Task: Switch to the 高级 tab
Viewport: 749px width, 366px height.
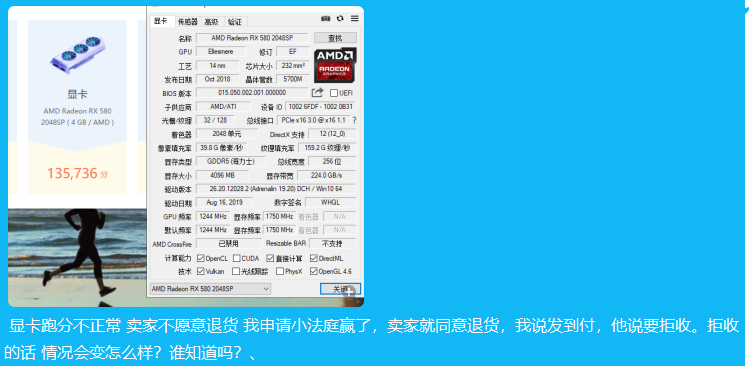Action: coord(211,22)
